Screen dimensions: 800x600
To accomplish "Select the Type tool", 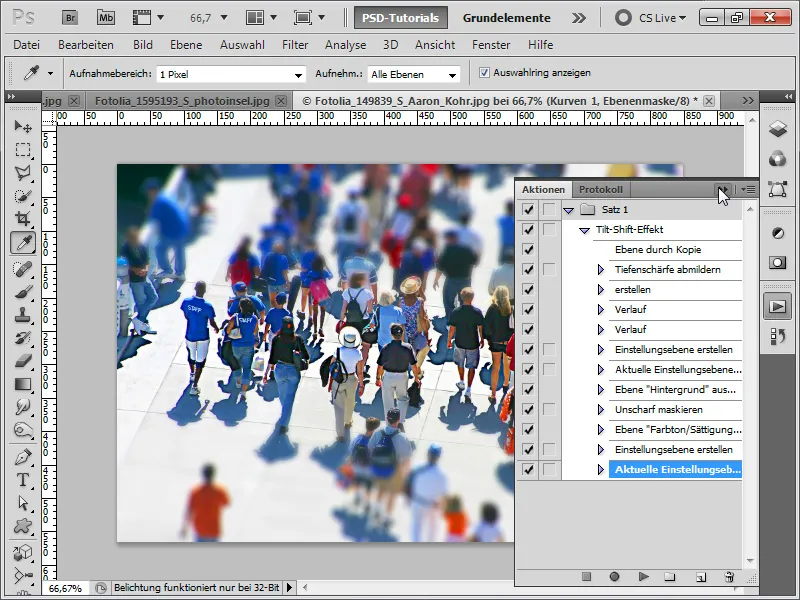I will [23, 481].
